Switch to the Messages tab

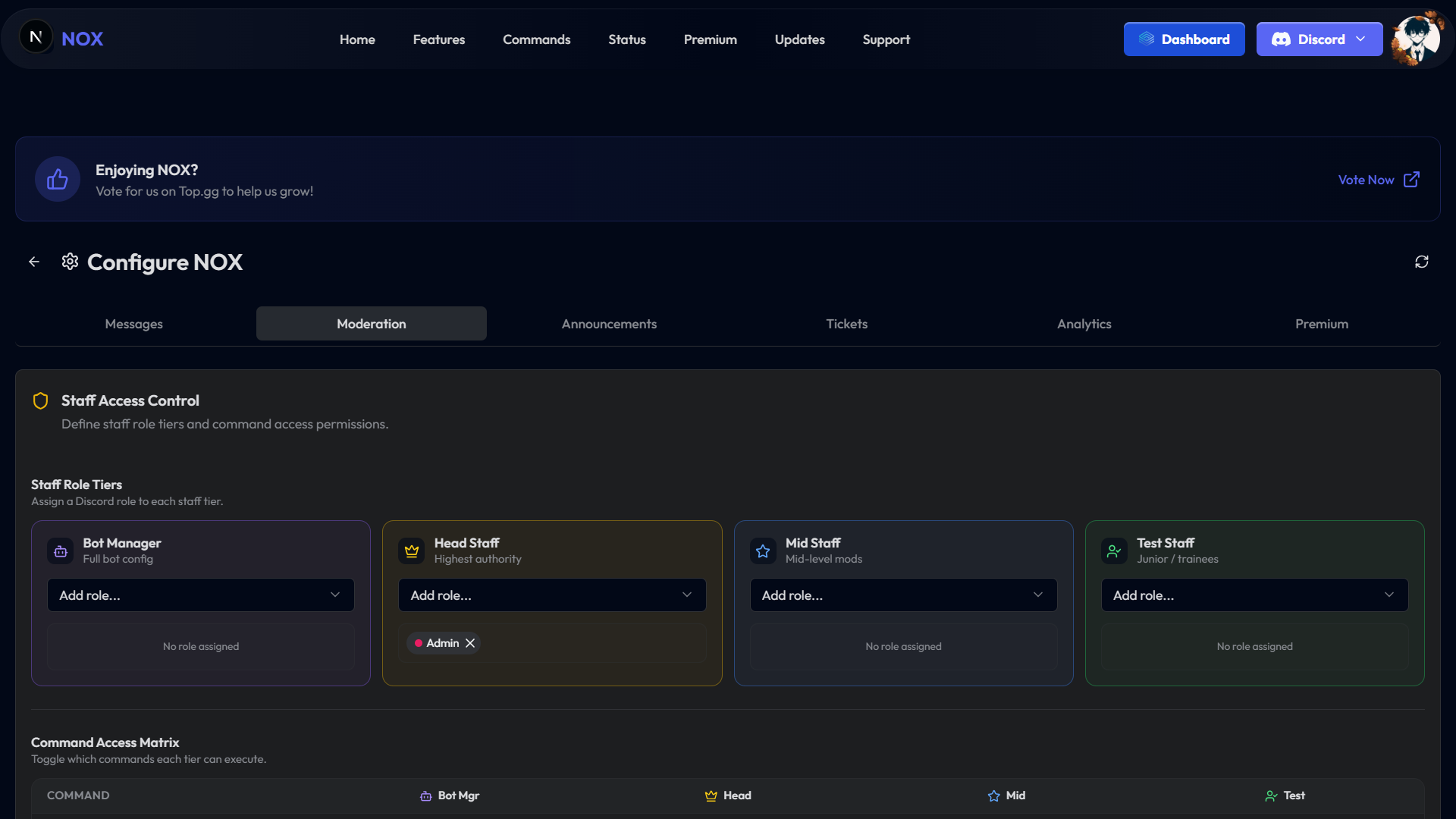point(134,324)
